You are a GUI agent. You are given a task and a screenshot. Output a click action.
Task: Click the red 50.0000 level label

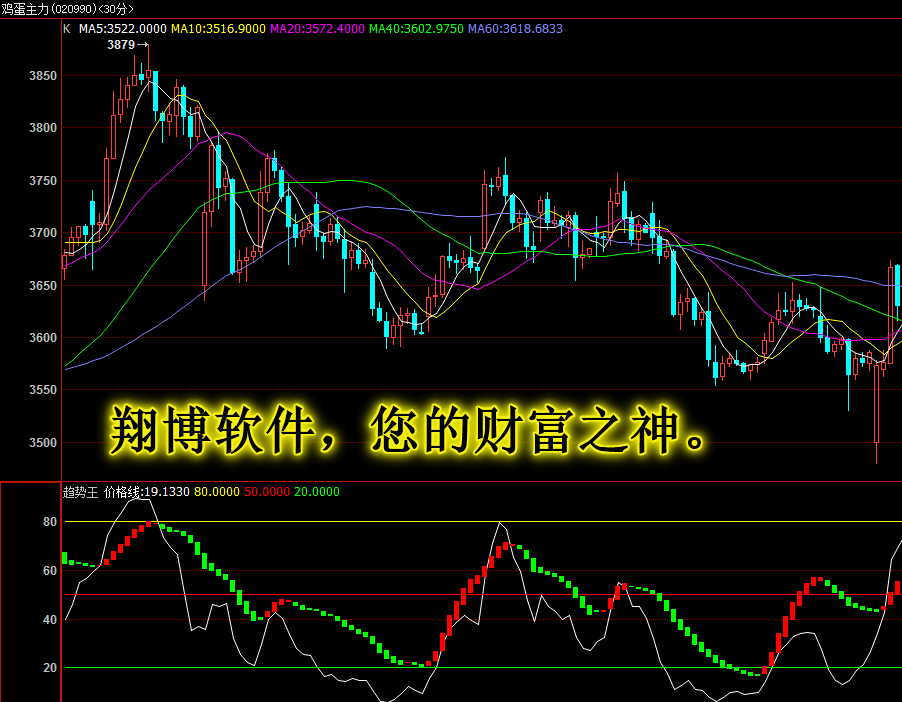267,492
